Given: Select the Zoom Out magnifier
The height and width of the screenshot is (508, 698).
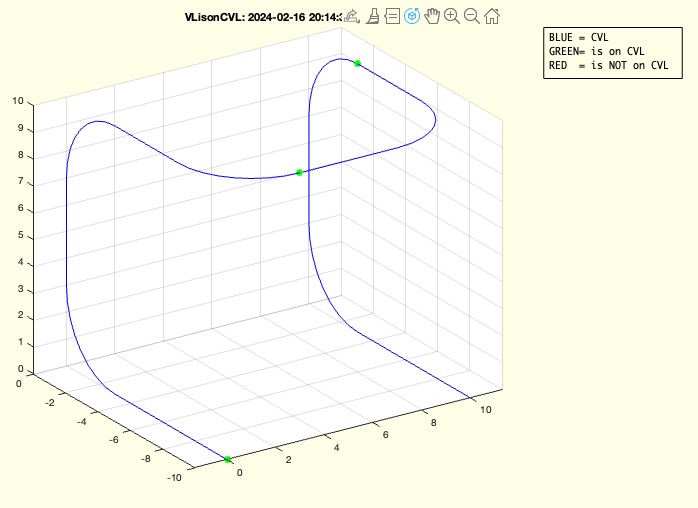Looking at the screenshot, I should [472, 16].
